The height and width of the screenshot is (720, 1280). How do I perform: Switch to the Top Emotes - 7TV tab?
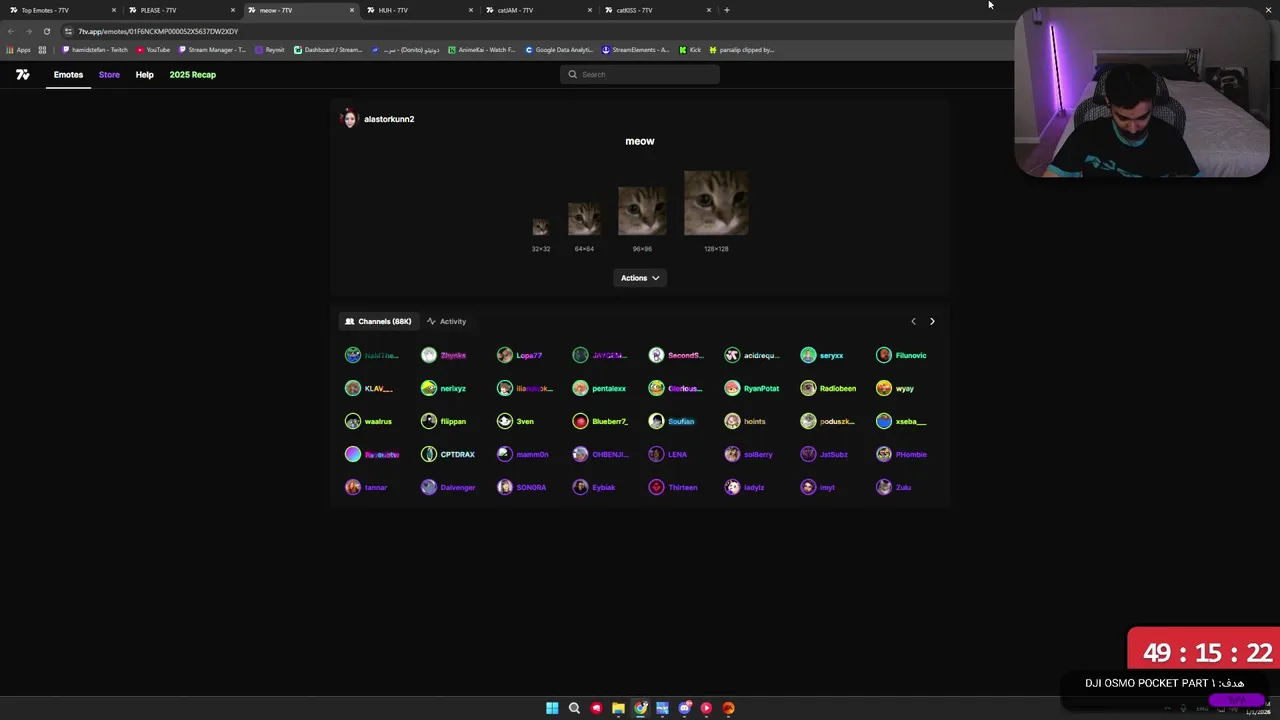[x=60, y=10]
